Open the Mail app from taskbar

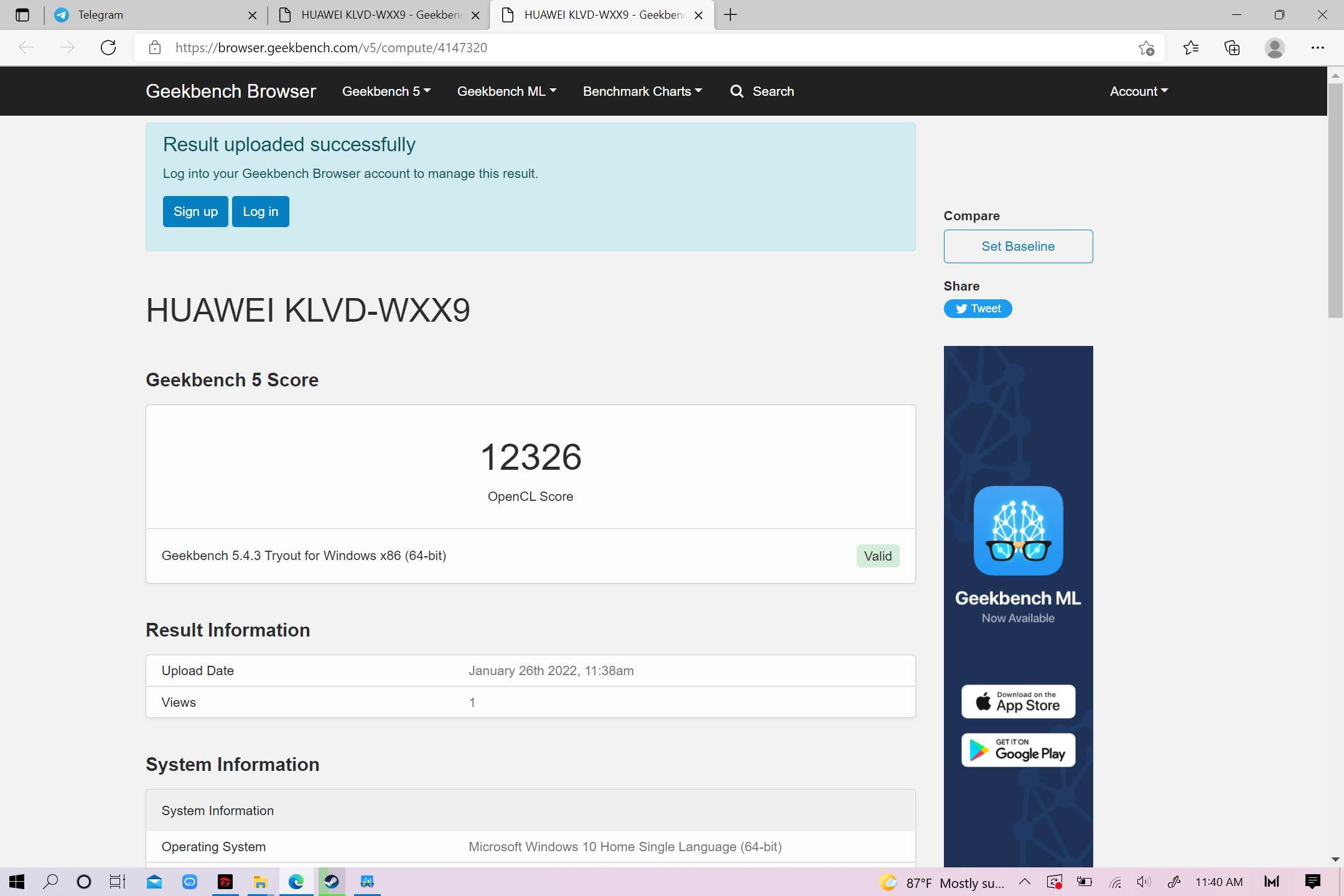(x=154, y=882)
